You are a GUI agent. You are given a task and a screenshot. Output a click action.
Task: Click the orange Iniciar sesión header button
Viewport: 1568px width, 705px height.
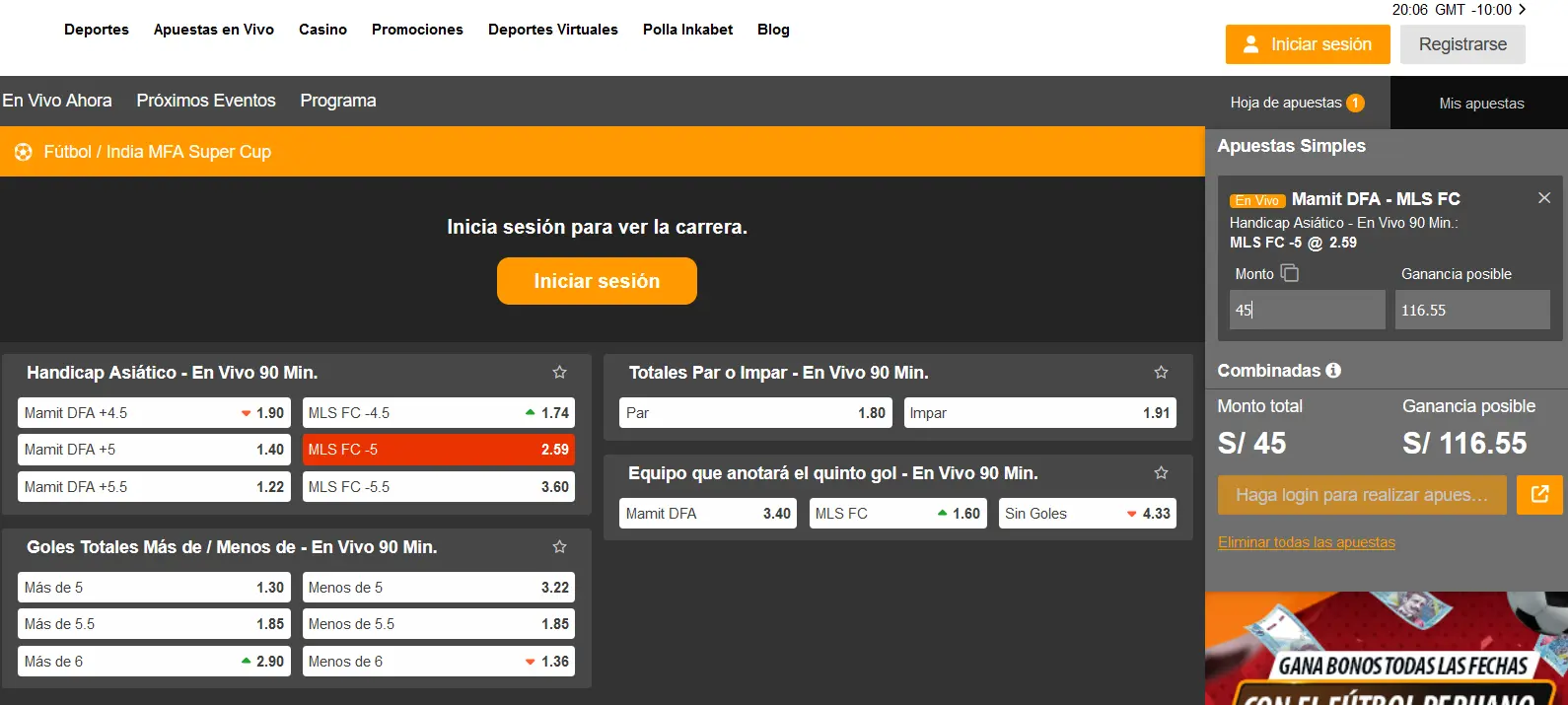point(1307,44)
